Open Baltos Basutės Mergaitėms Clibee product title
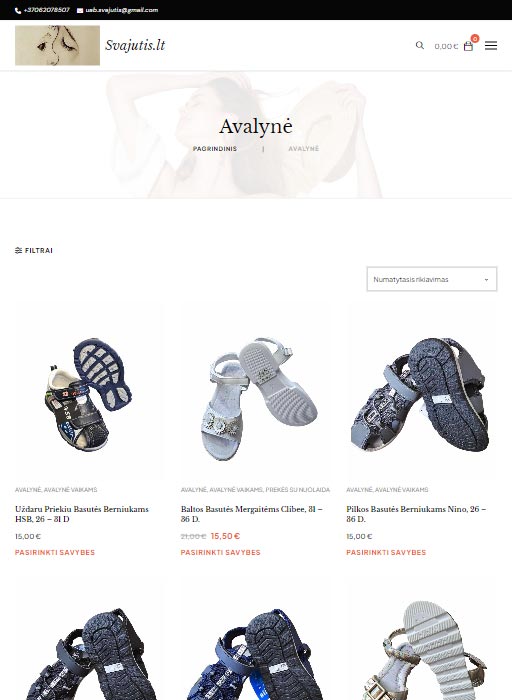Image resolution: width=512 pixels, height=700 pixels. (x=252, y=514)
